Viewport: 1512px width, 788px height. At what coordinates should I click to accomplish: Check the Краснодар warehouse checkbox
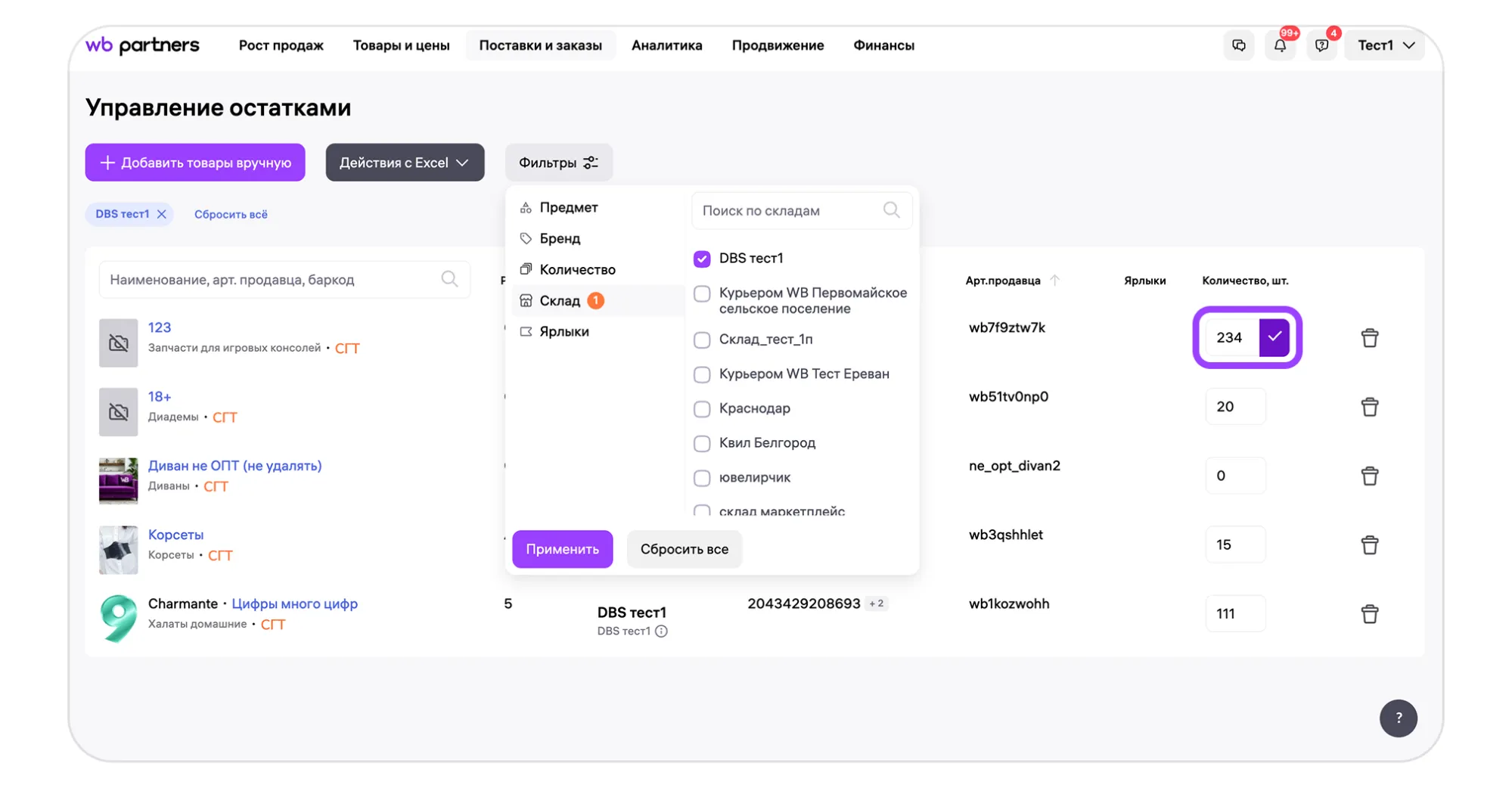[x=702, y=409]
